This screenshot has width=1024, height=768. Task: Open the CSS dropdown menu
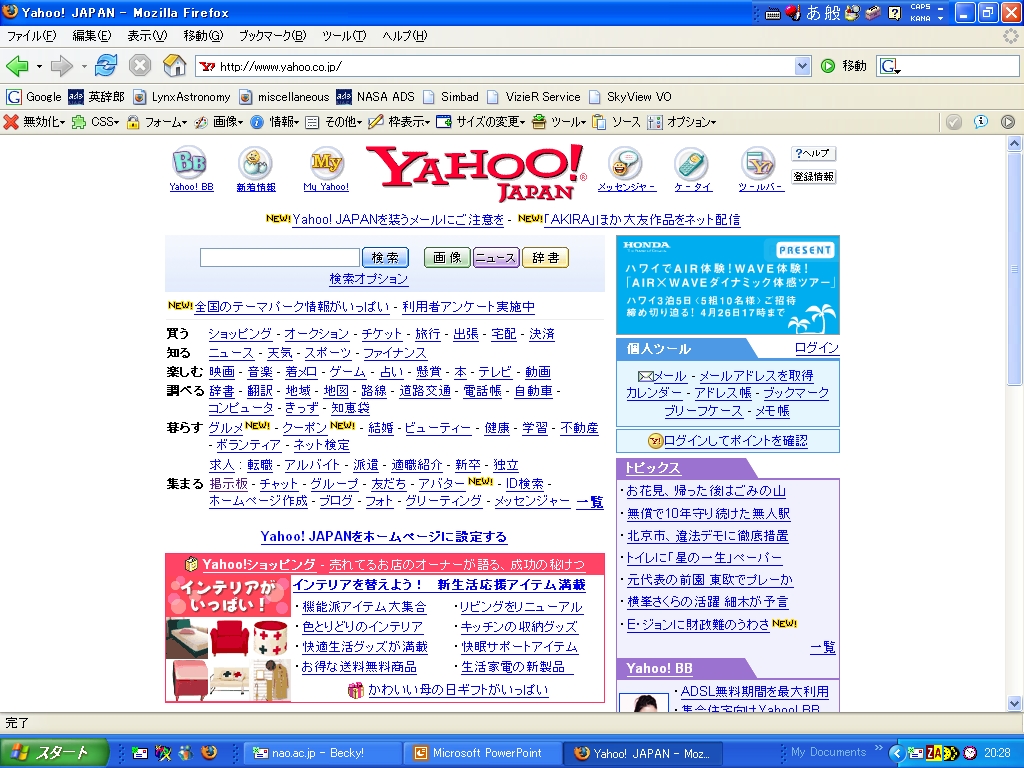[95, 121]
